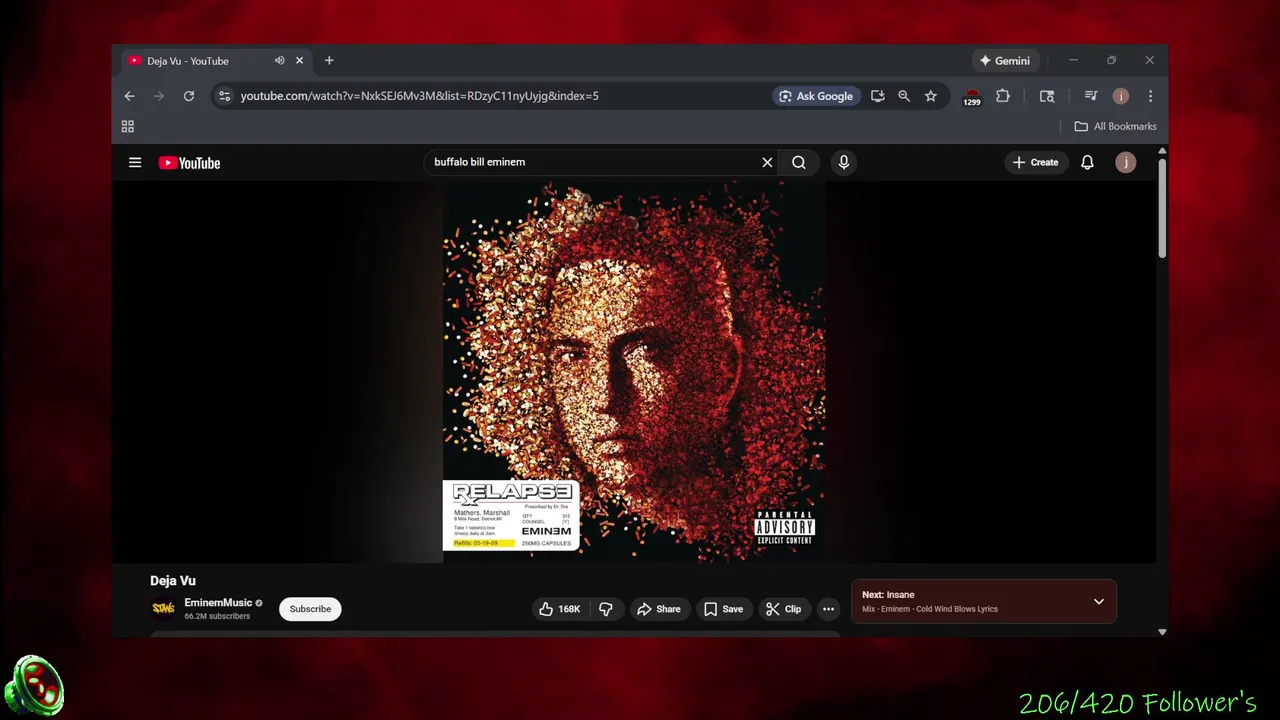Click the scrollbar down arrow

pos(1162,632)
